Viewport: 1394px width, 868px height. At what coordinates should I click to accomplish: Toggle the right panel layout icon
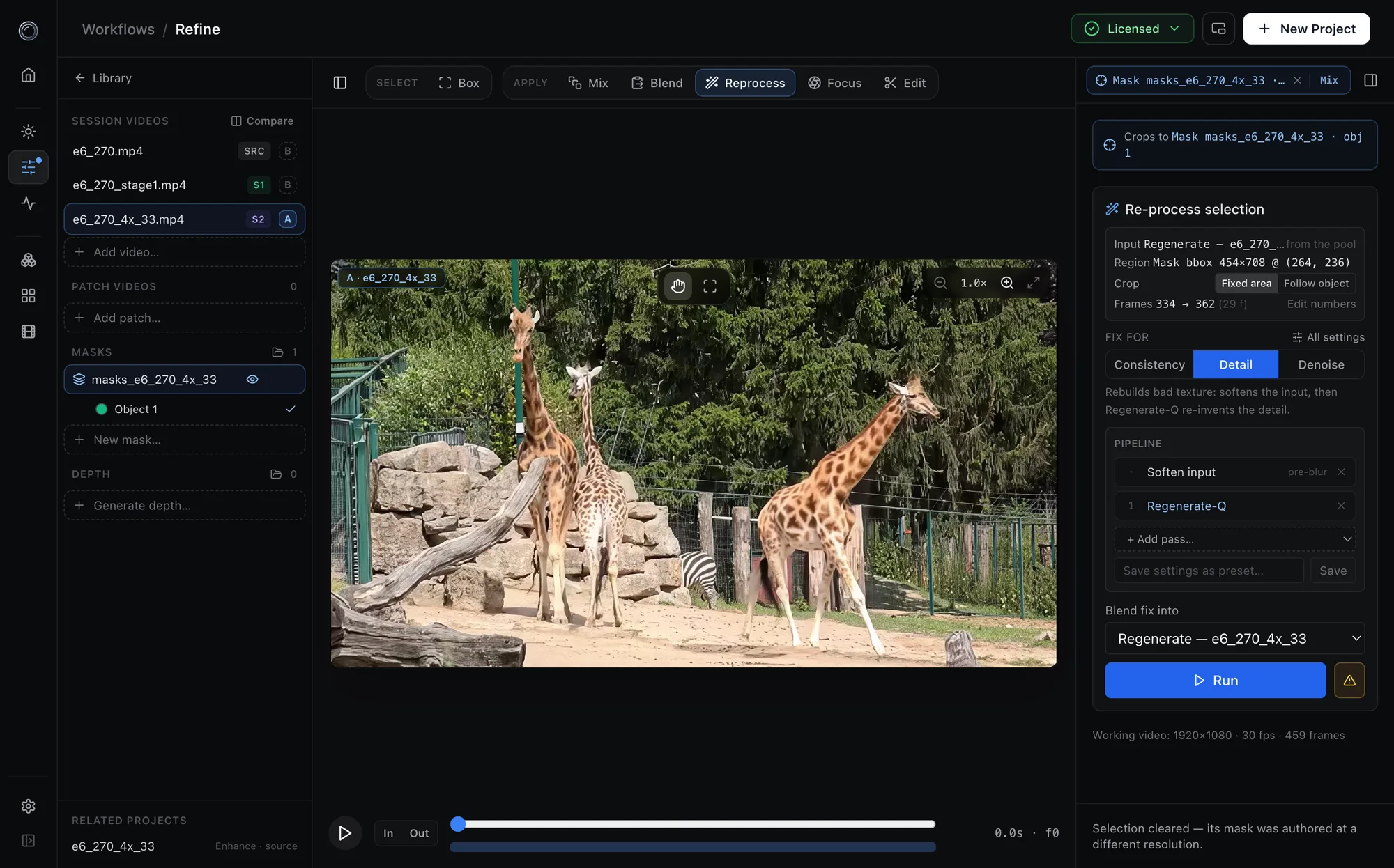pos(1370,80)
